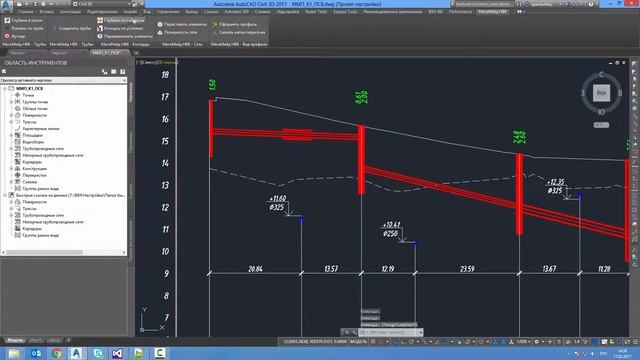Open the command line recent commands arrow
640x360 pixels.
(x=420, y=333)
